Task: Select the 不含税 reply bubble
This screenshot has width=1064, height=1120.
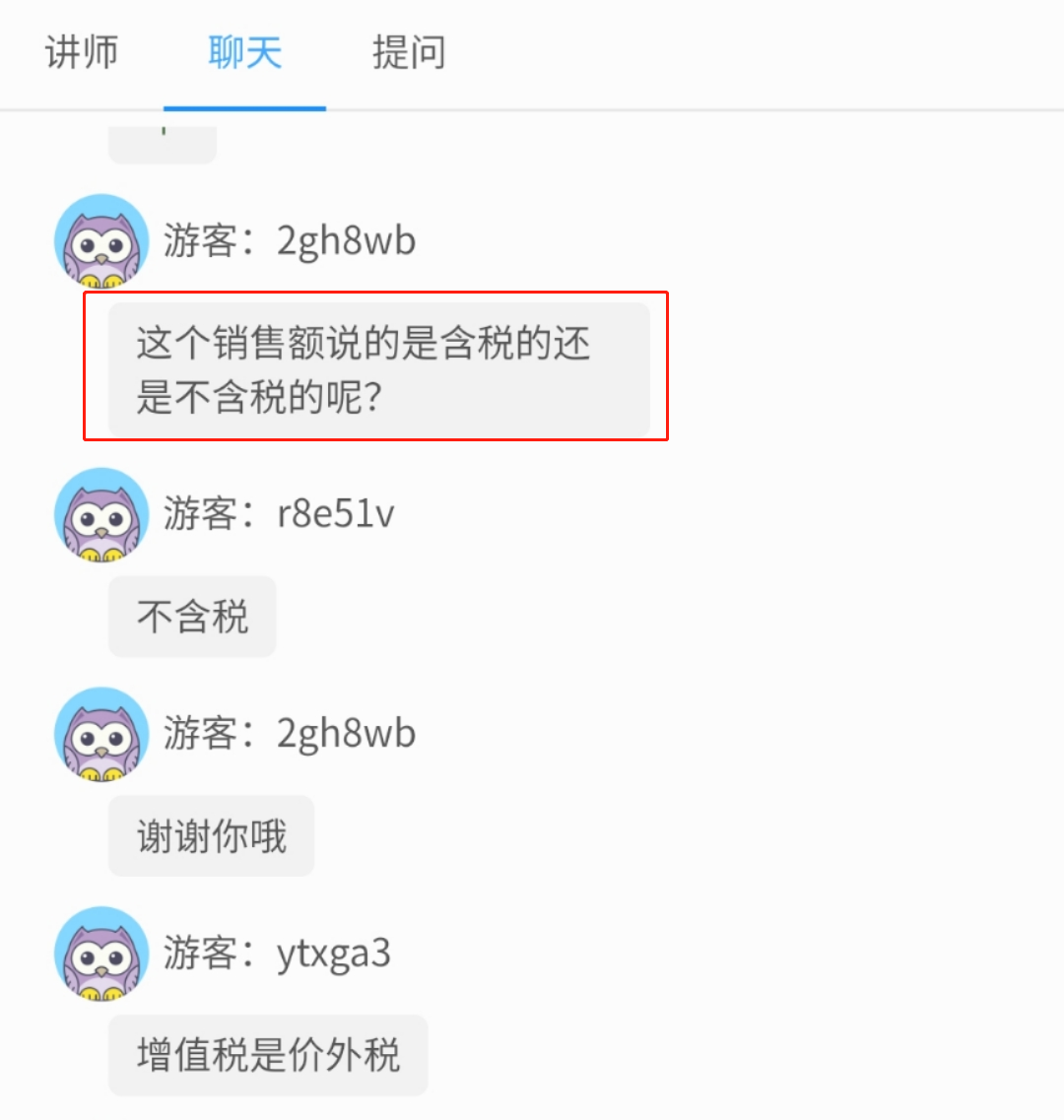Action: click(x=192, y=617)
